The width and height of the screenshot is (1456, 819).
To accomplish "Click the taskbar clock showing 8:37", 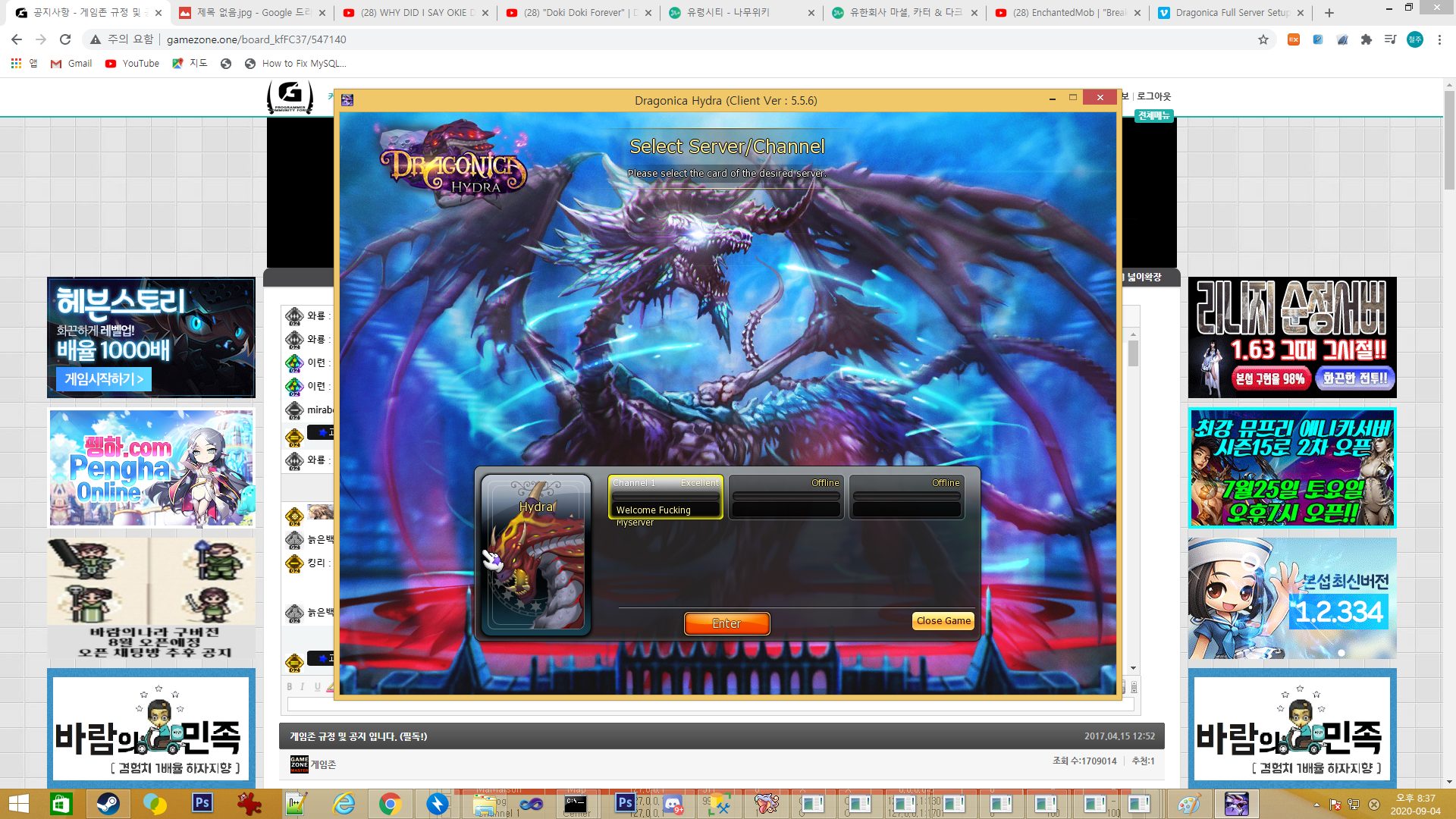I will click(1415, 804).
